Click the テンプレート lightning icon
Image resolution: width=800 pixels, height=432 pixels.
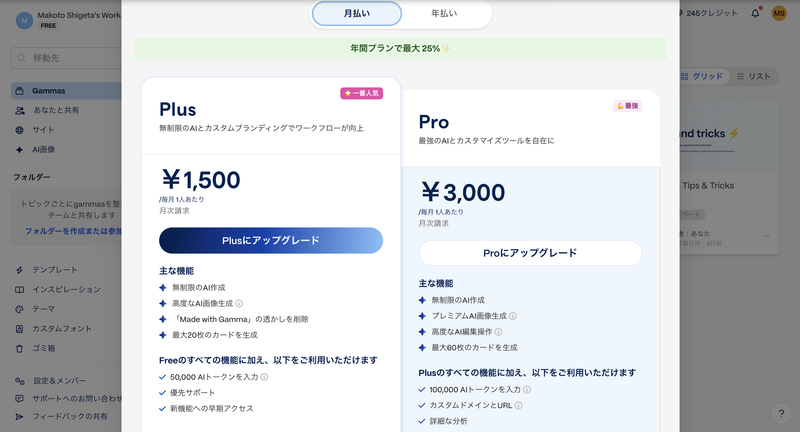click(x=19, y=270)
